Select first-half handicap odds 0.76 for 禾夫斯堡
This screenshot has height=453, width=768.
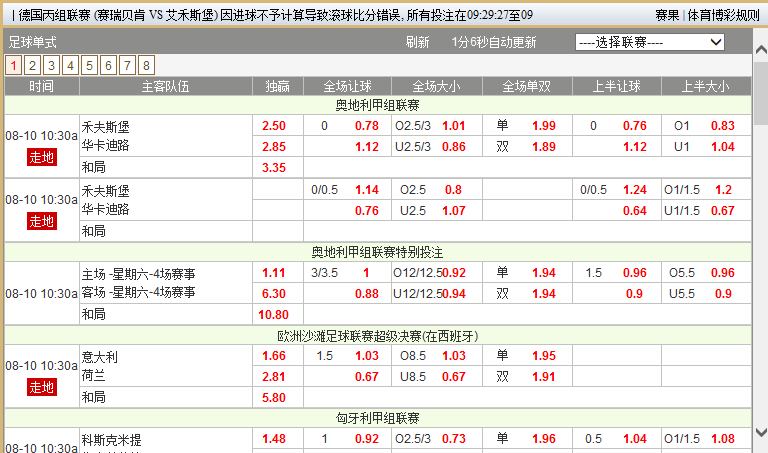[x=635, y=126]
